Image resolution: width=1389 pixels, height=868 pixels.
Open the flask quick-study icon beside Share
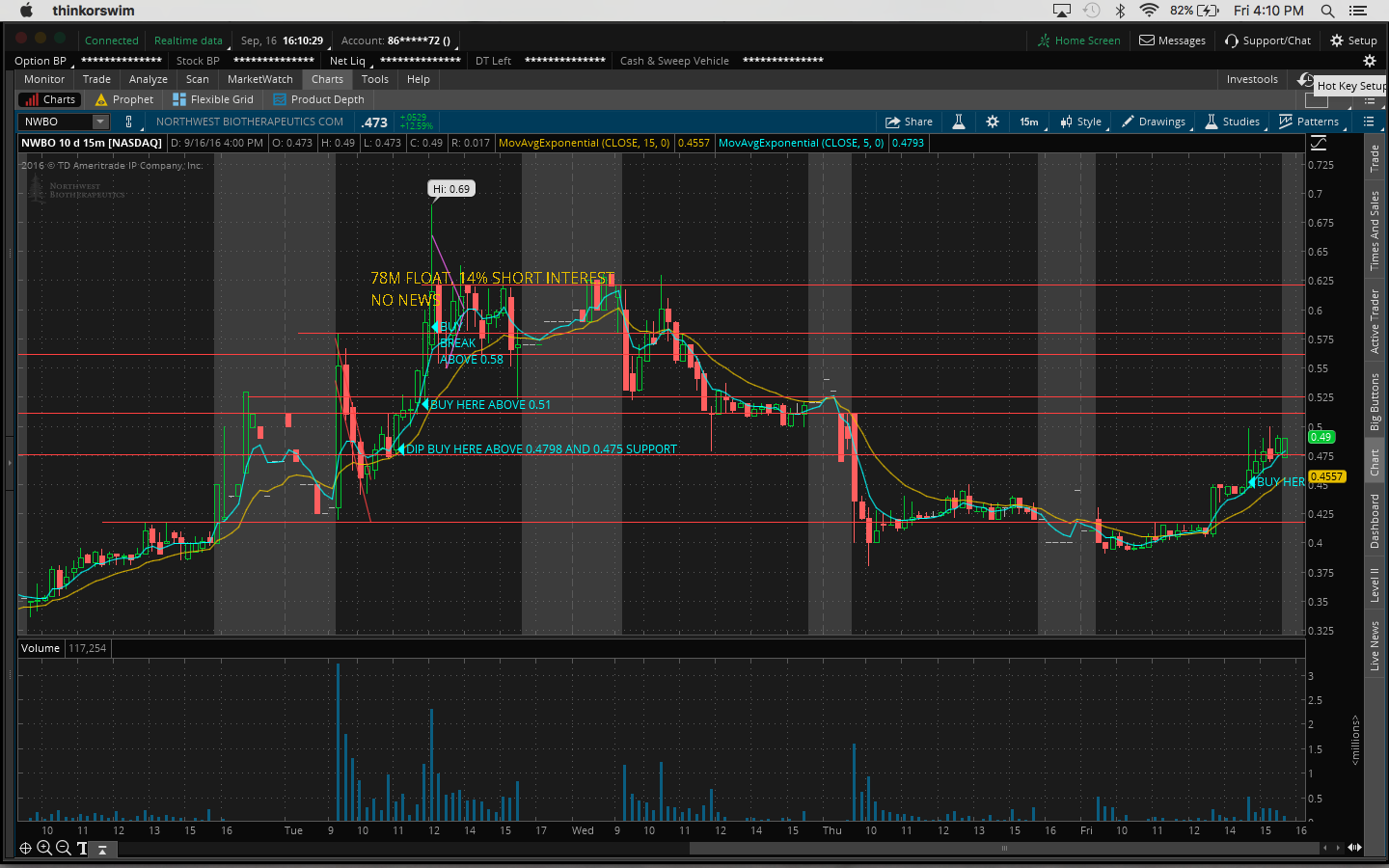959,122
